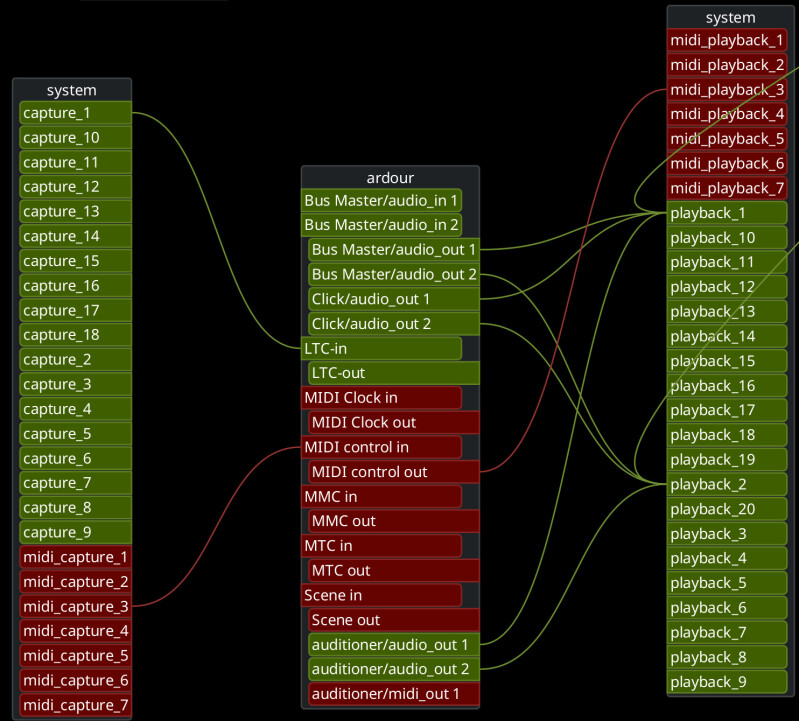Click the playback_1 port
799x721 pixels.
pyautogui.click(x=727, y=213)
